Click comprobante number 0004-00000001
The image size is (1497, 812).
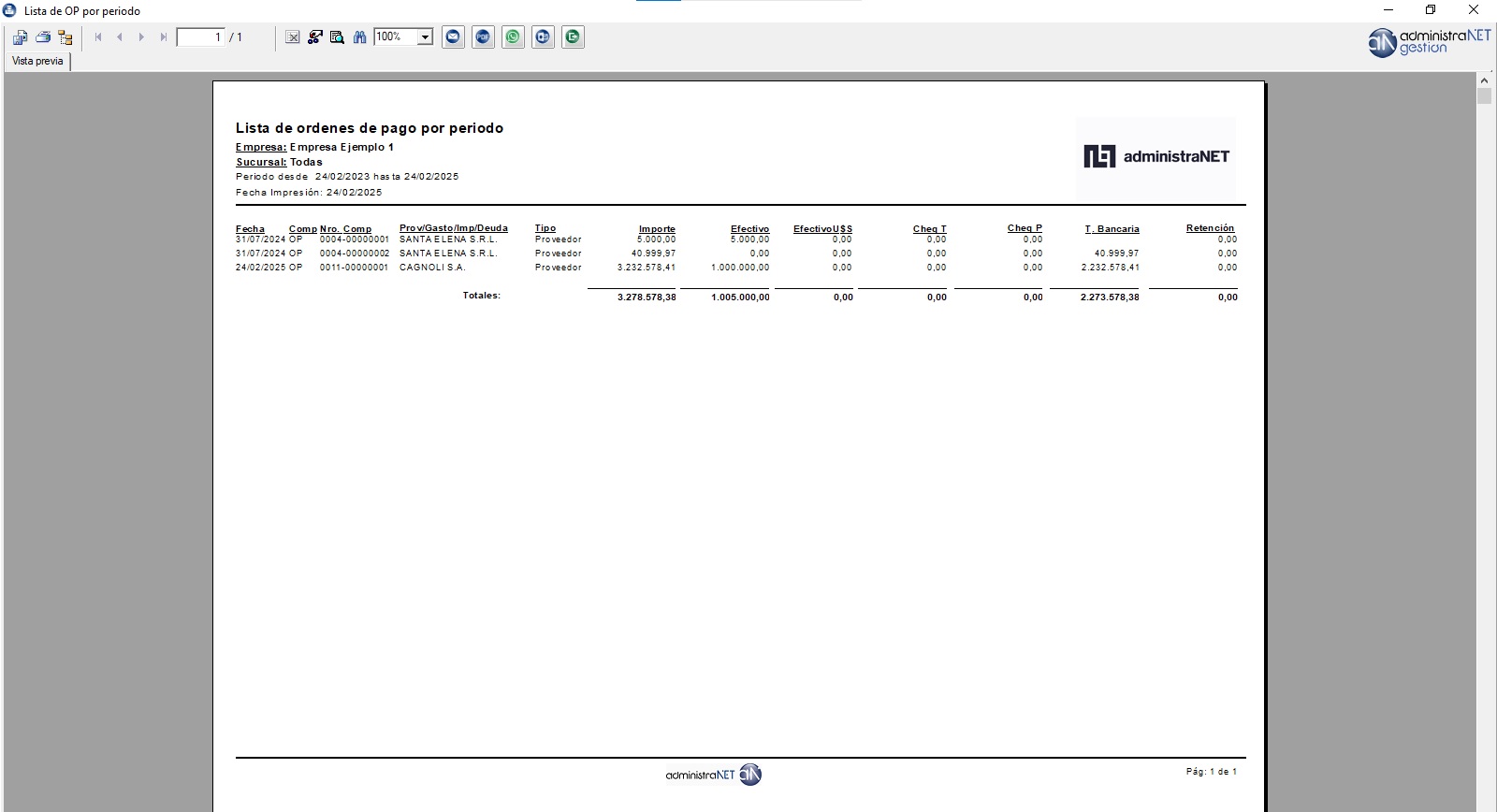pos(354,239)
